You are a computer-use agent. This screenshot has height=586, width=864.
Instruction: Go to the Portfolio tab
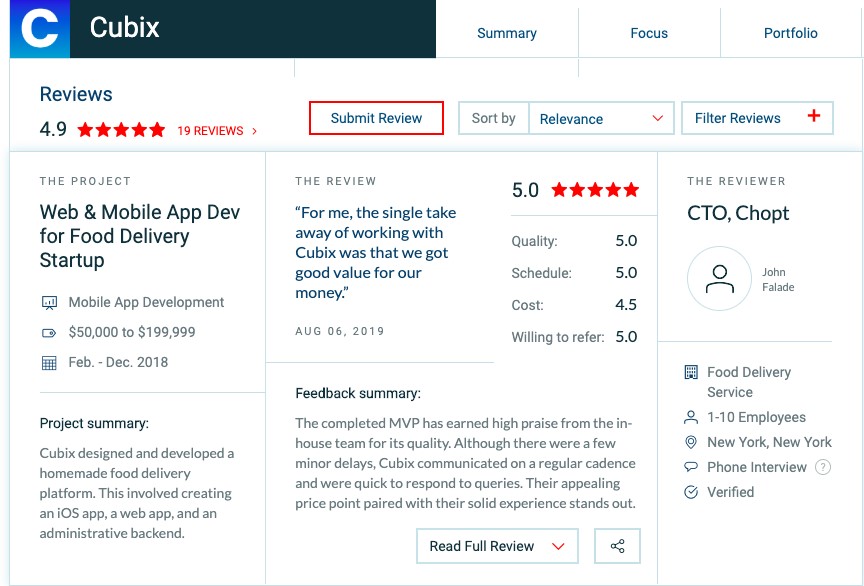tap(790, 33)
